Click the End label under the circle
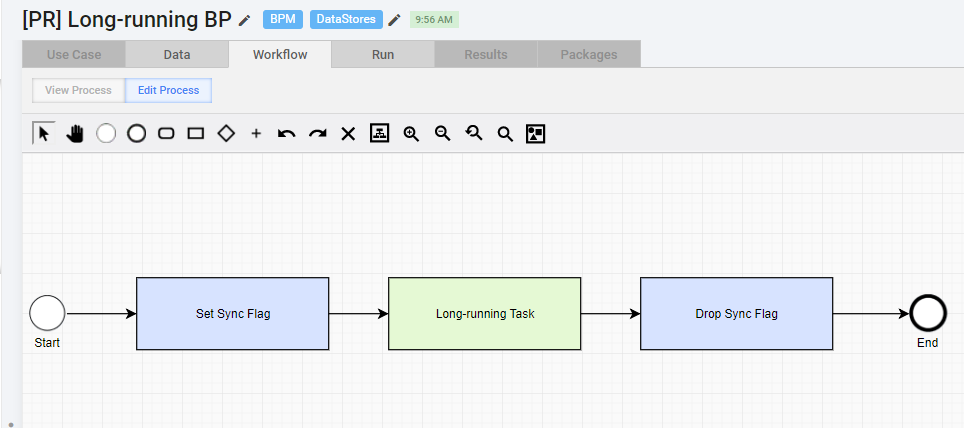The image size is (964, 428). (x=928, y=343)
